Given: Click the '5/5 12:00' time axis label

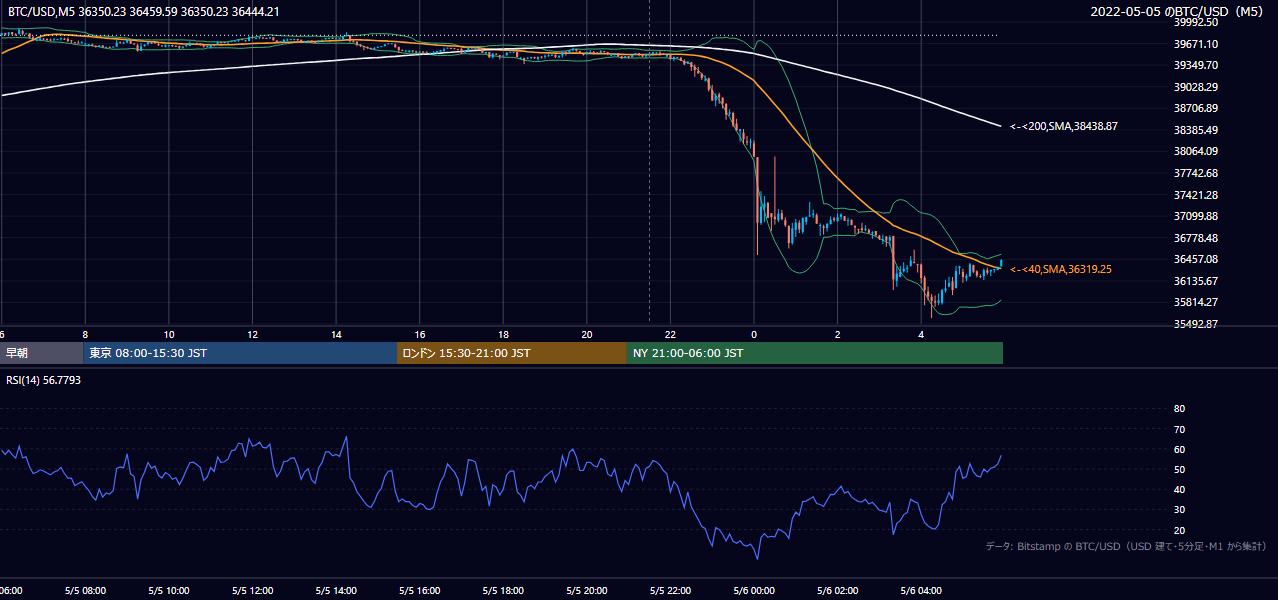Looking at the screenshot, I should [252, 591].
